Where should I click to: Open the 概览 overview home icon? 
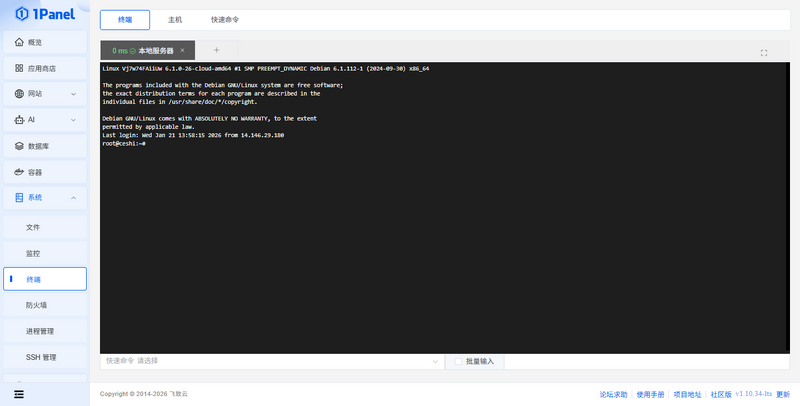click(19, 42)
